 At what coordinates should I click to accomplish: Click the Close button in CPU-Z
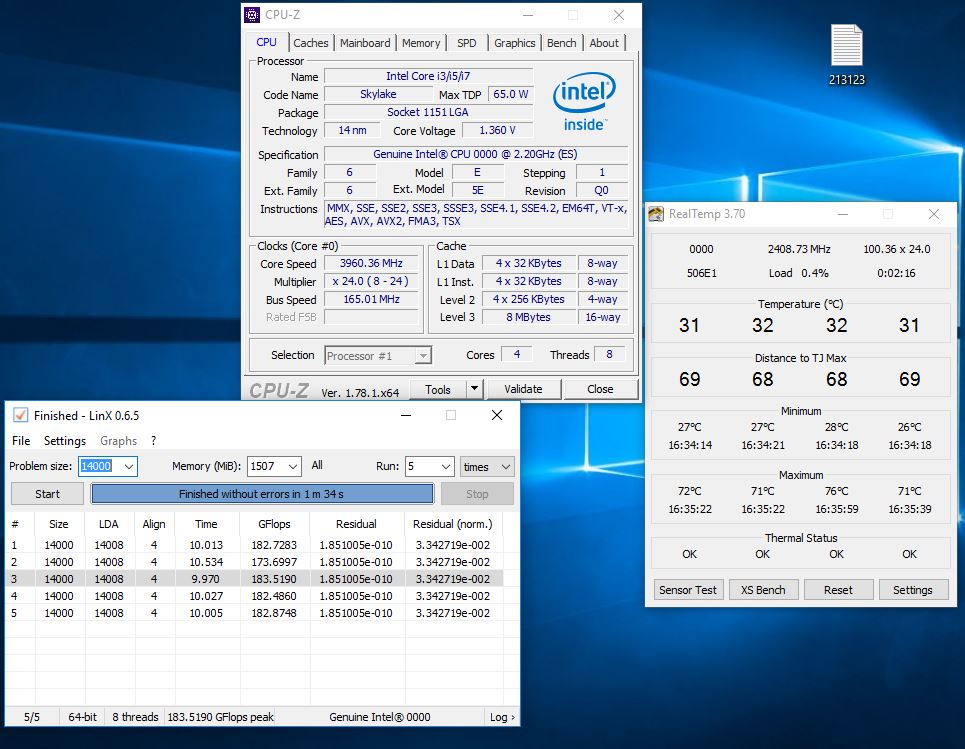click(x=600, y=390)
